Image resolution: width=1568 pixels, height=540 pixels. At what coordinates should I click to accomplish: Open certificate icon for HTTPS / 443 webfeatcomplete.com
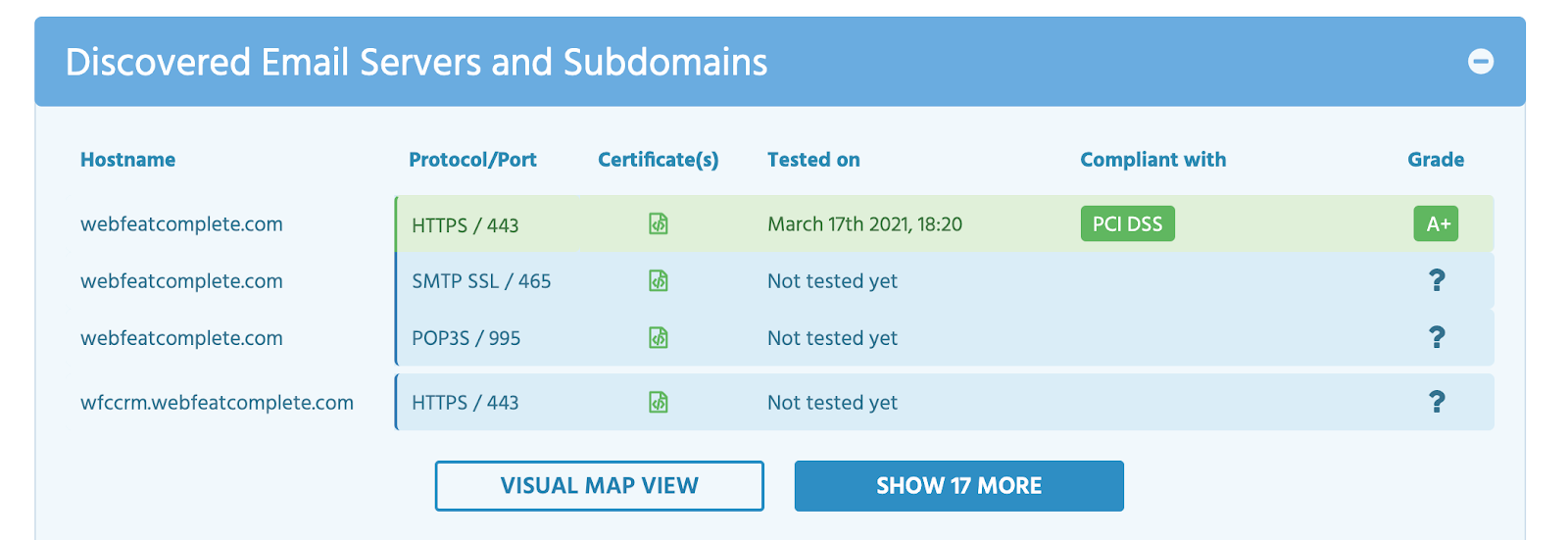coord(659,224)
